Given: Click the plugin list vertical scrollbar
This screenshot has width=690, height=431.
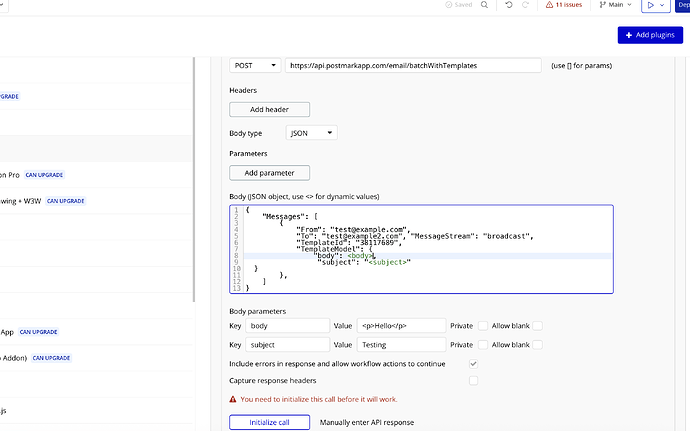Looking at the screenshot, I should point(194,180).
